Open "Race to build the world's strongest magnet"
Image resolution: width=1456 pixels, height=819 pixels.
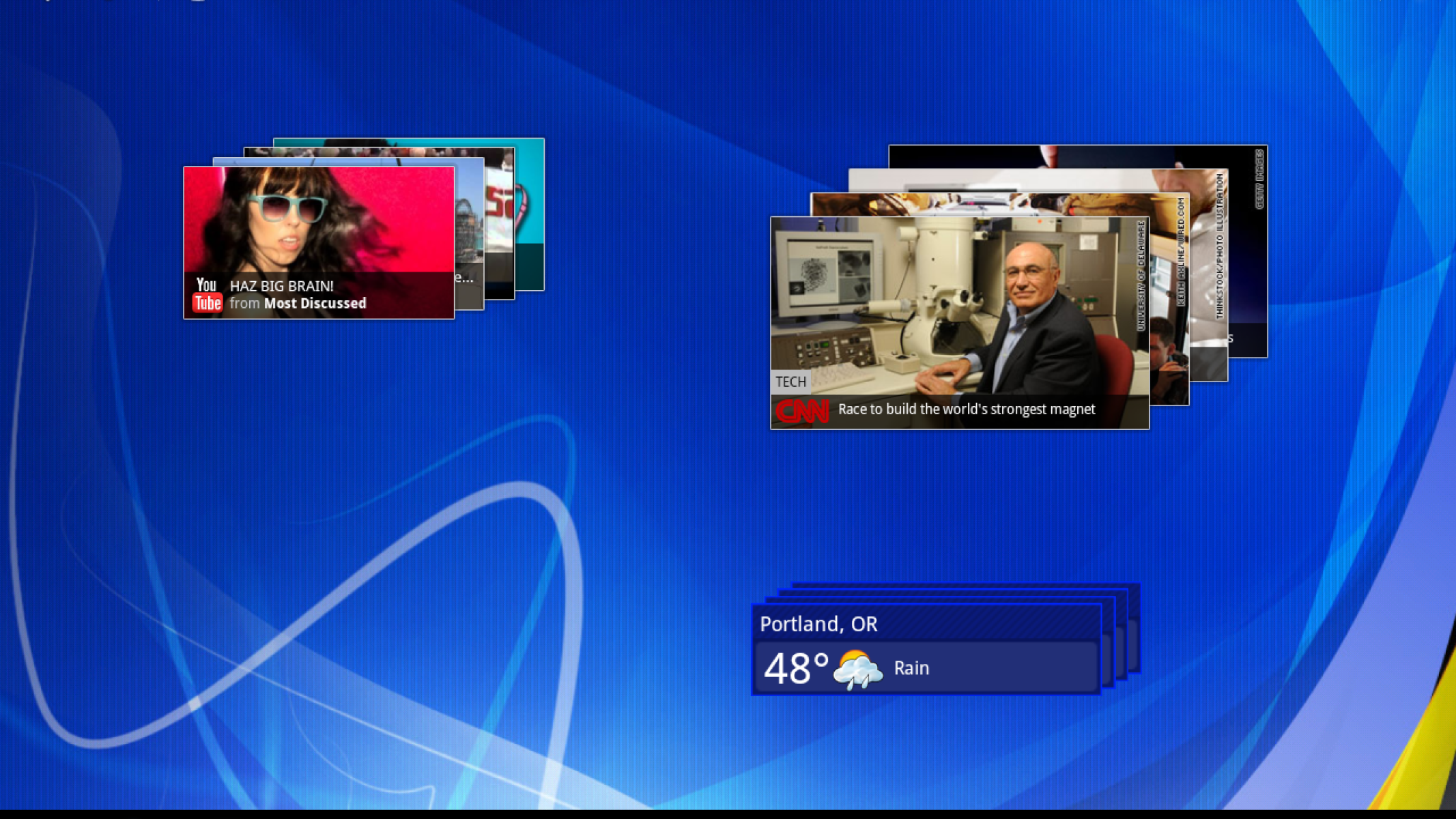966,409
